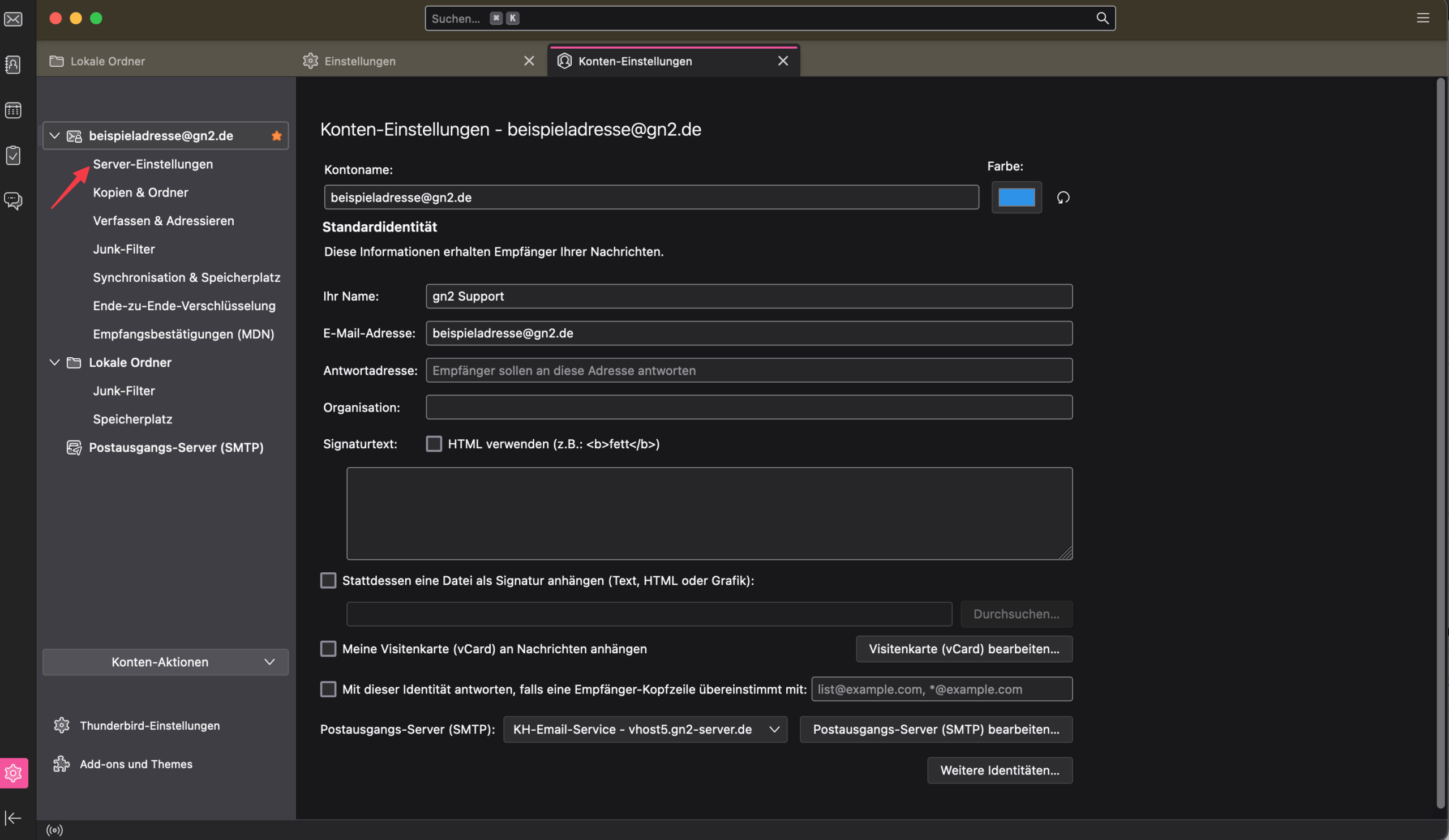Viewport: 1449px width, 840px height.
Task: Check attach file as signature option
Action: pyautogui.click(x=328, y=581)
